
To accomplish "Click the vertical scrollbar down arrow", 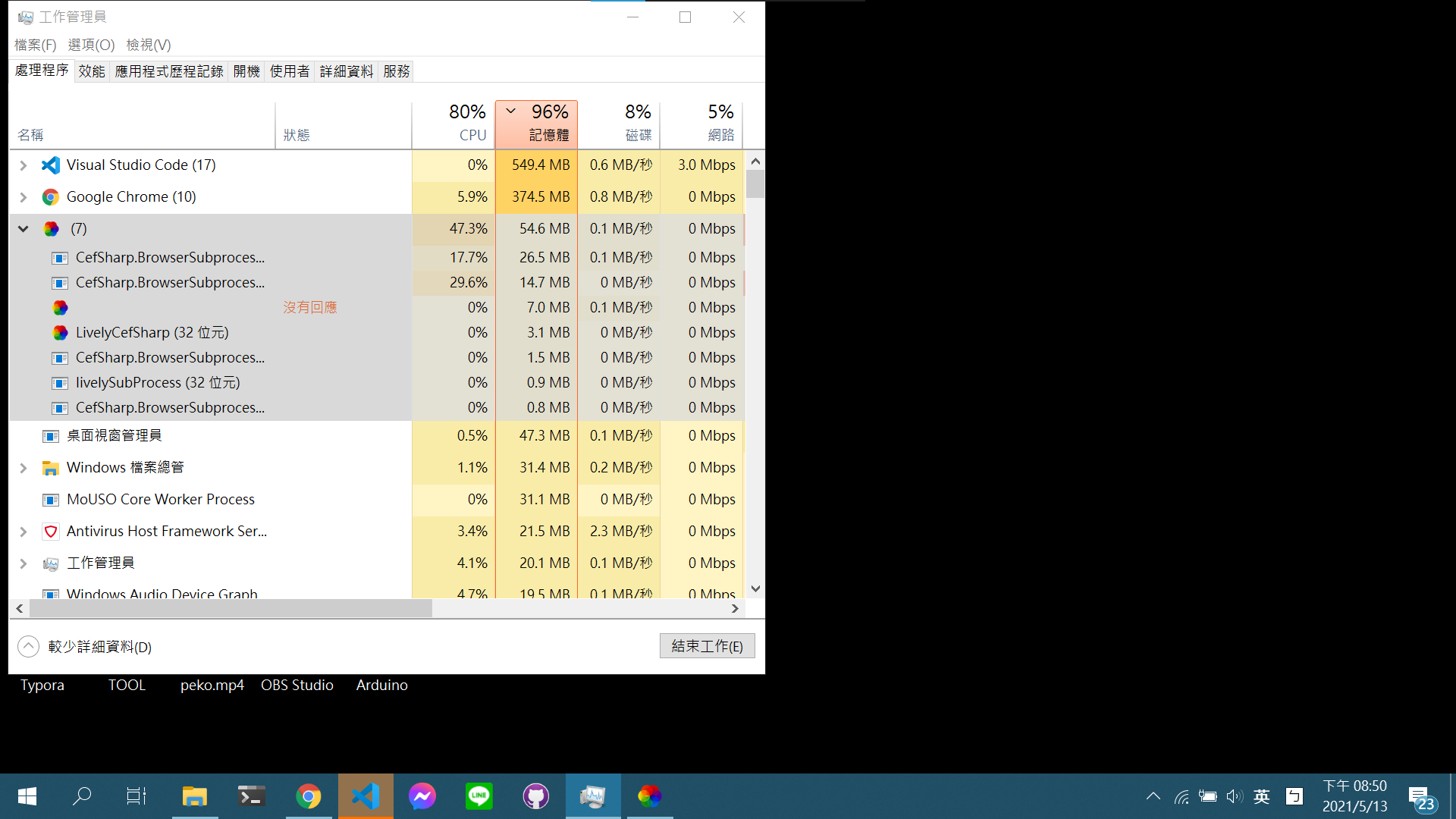I will click(x=755, y=589).
